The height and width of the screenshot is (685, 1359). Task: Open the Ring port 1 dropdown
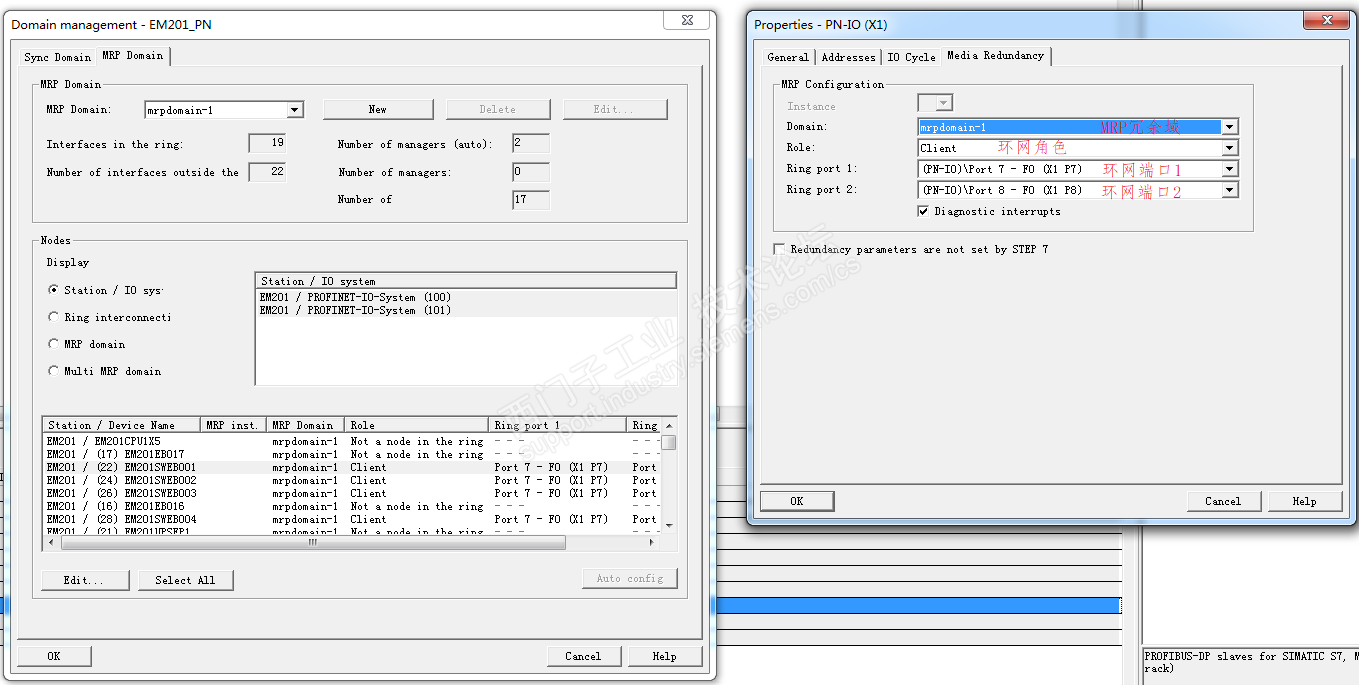(1230, 169)
